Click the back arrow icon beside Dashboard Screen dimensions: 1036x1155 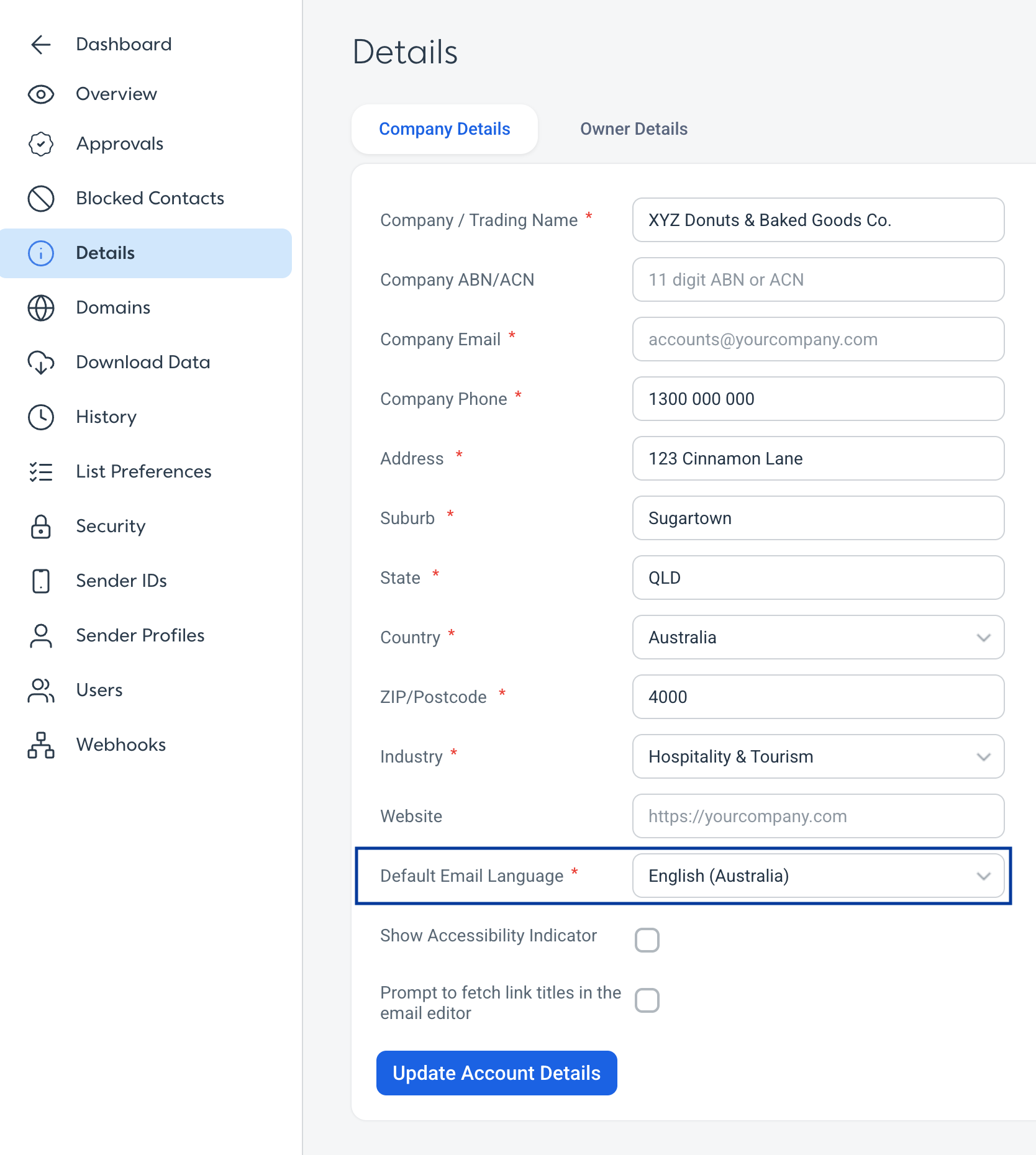tap(41, 45)
